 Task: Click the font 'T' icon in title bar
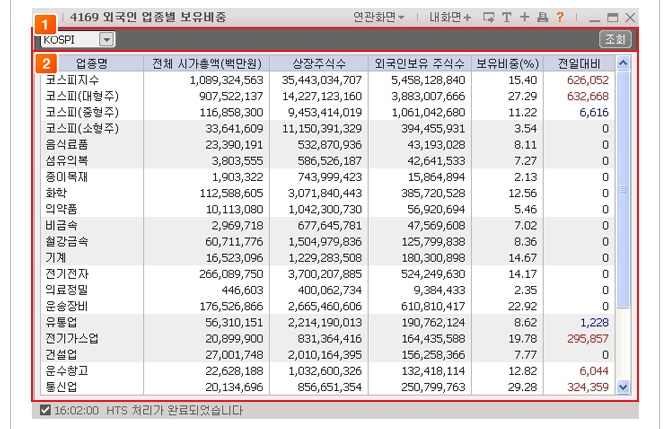(x=507, y=17)
